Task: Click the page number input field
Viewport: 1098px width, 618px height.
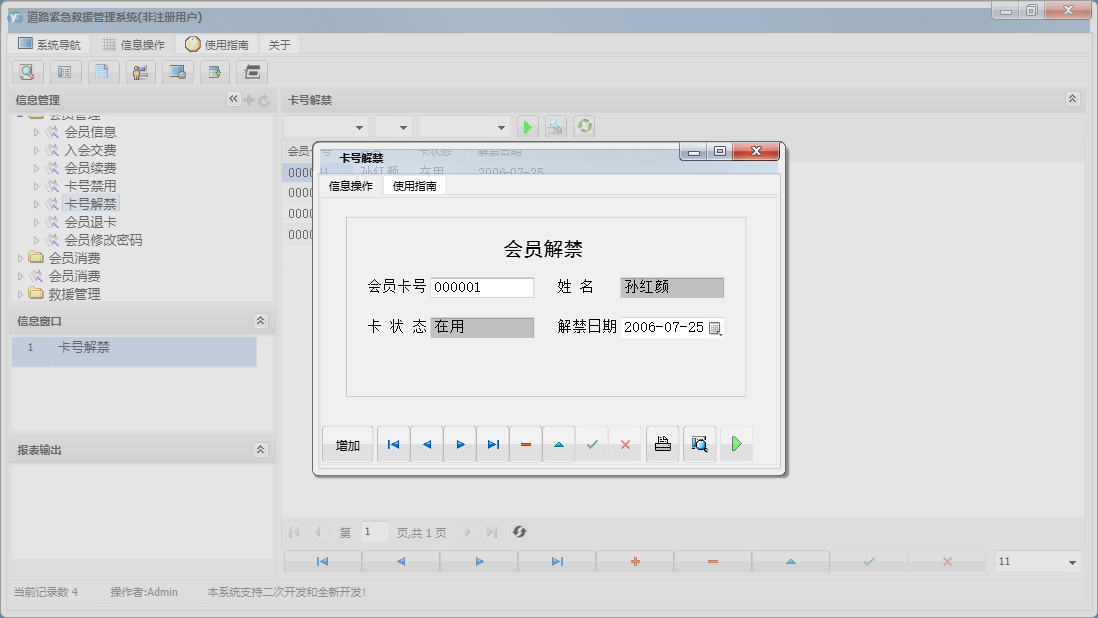Action: tap(374, 531)
